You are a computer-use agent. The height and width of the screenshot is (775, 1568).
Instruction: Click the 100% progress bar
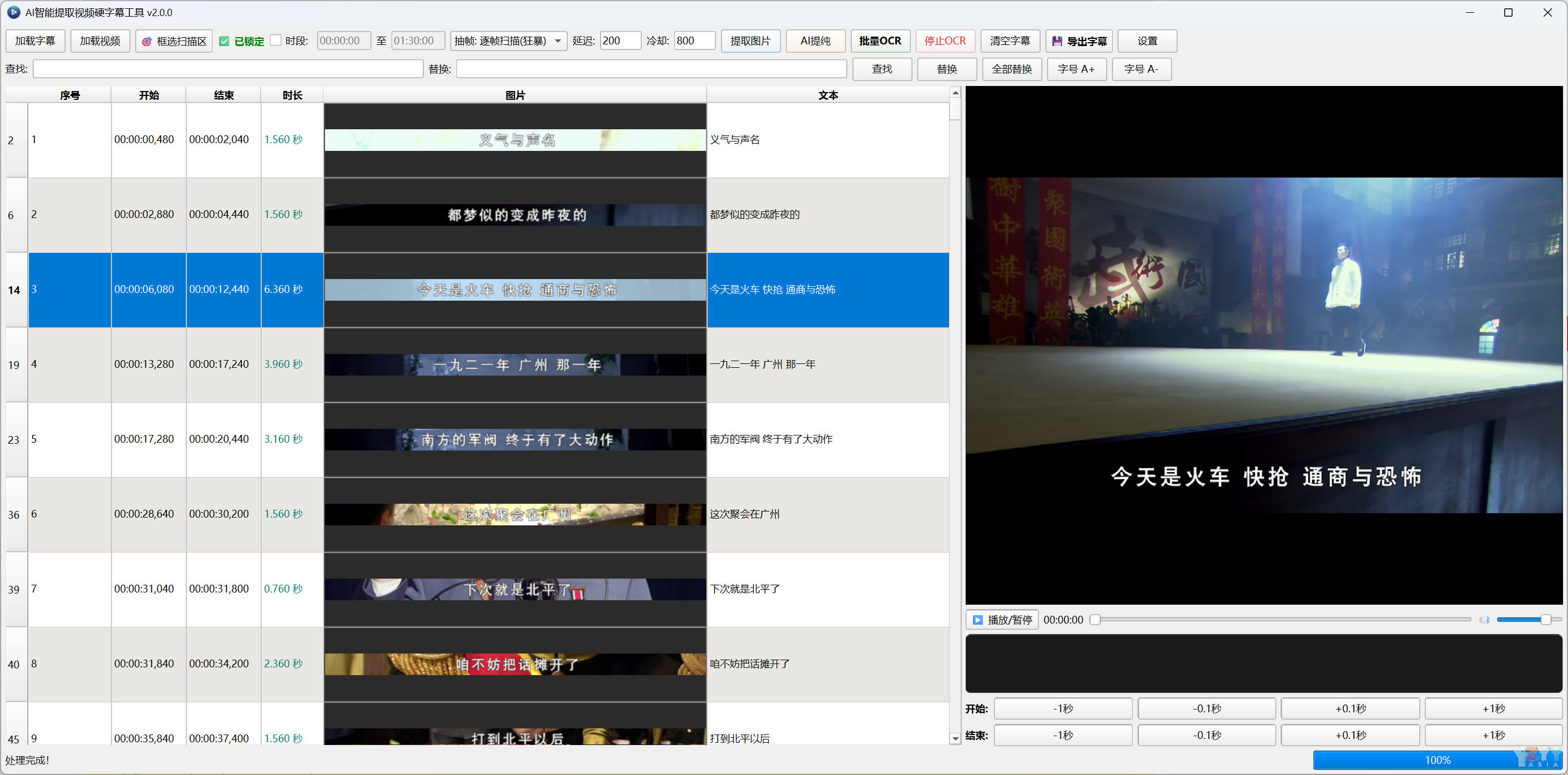1438,760
